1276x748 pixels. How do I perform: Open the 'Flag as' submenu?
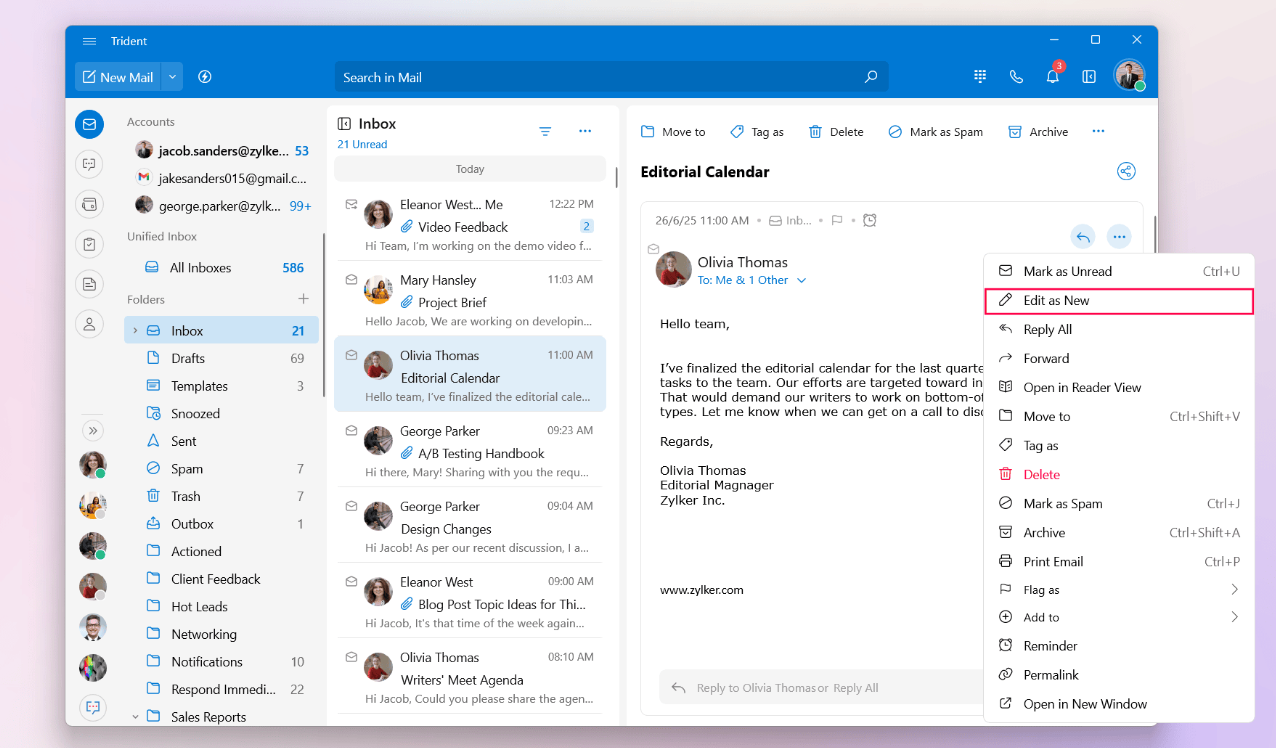[1118, 590]
